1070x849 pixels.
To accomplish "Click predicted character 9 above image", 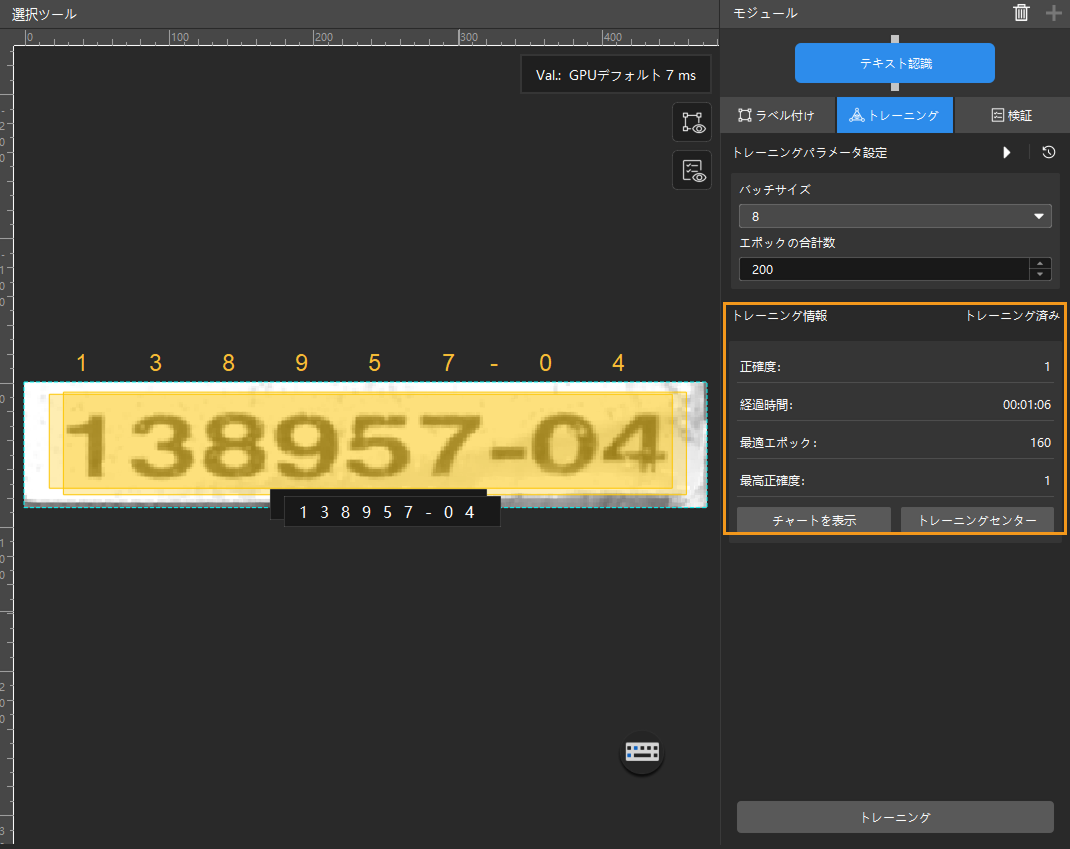I will (x=302, y=362).
